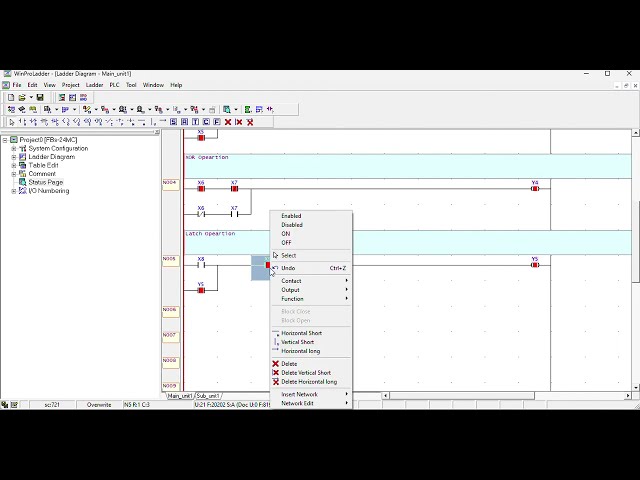Image resolution: width=640 pixels, height=480 pixels.
Task: Click the Open folder toolbar icon
Action: pos(22,97)
